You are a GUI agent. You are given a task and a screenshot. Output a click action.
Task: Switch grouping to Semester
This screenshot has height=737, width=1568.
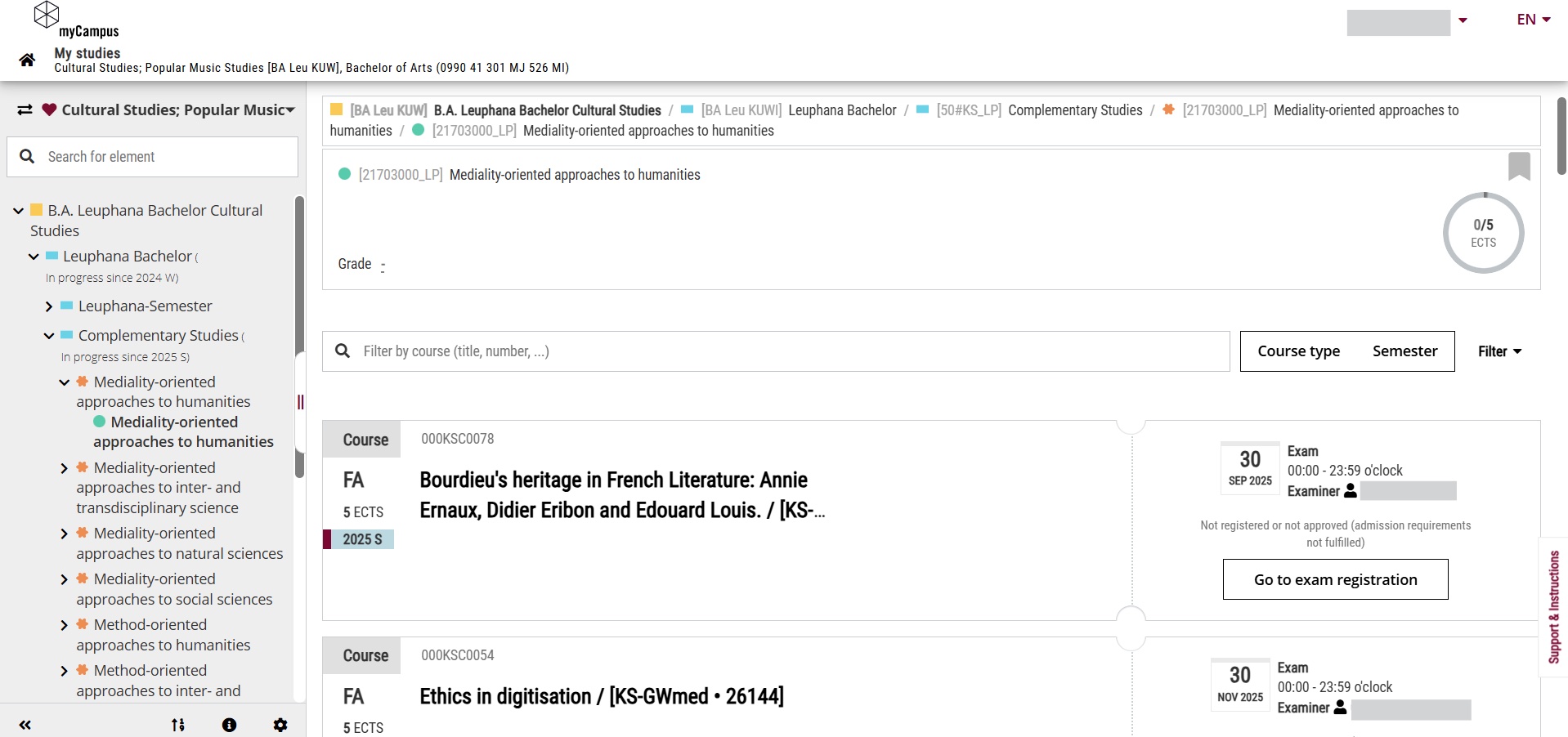click(x=1404, y=351)
